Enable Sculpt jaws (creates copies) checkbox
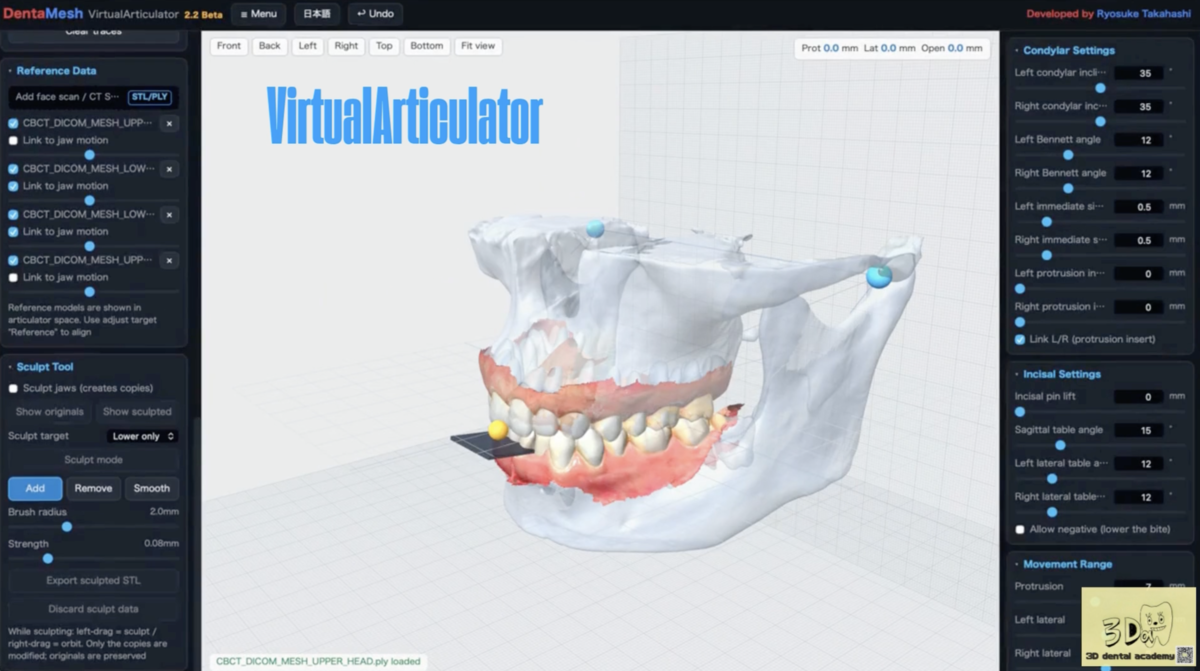Image resolution: width=1200 pixels, height=671 pixels. 13,388
